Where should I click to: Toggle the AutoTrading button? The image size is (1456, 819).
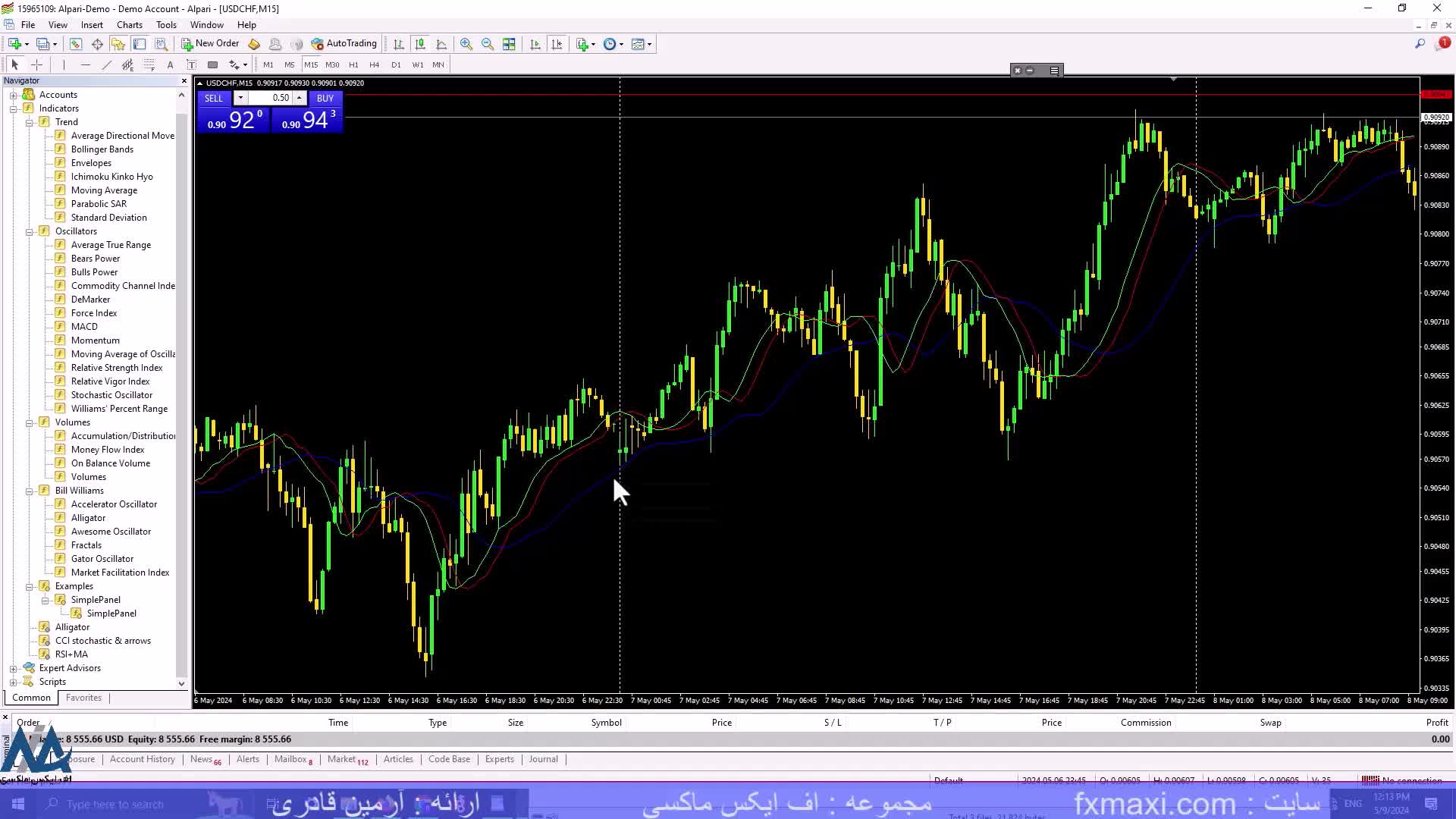(x=344, y=44)
